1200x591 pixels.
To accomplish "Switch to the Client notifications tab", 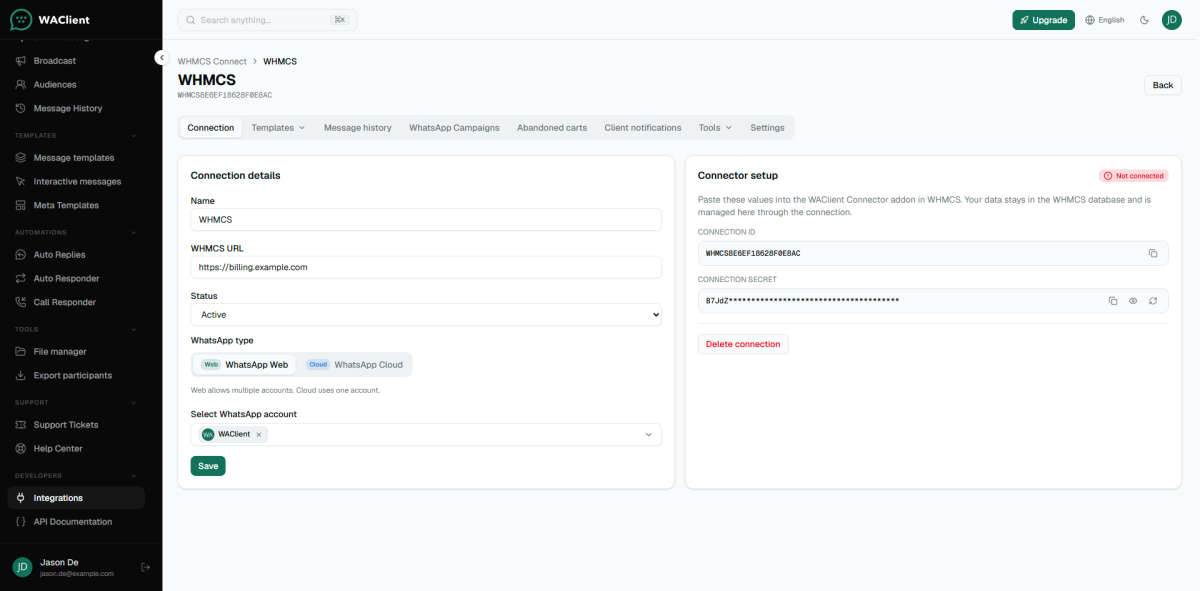I will (x=643, y=128).
